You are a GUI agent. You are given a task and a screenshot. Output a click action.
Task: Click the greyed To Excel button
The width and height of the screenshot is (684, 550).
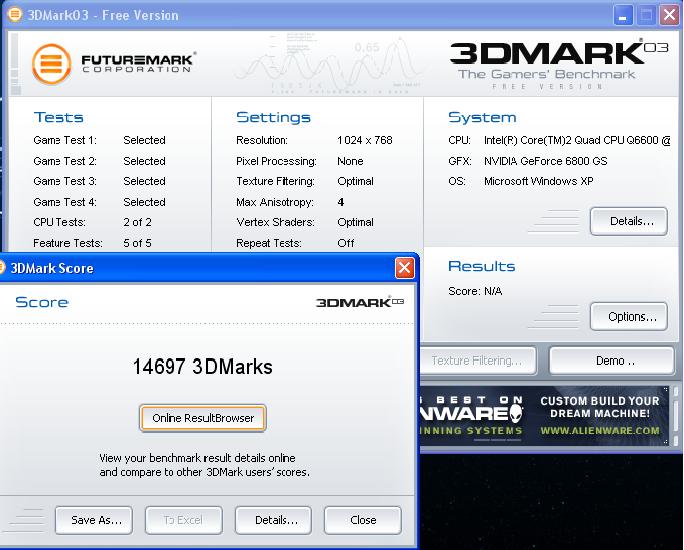(184, 520)
